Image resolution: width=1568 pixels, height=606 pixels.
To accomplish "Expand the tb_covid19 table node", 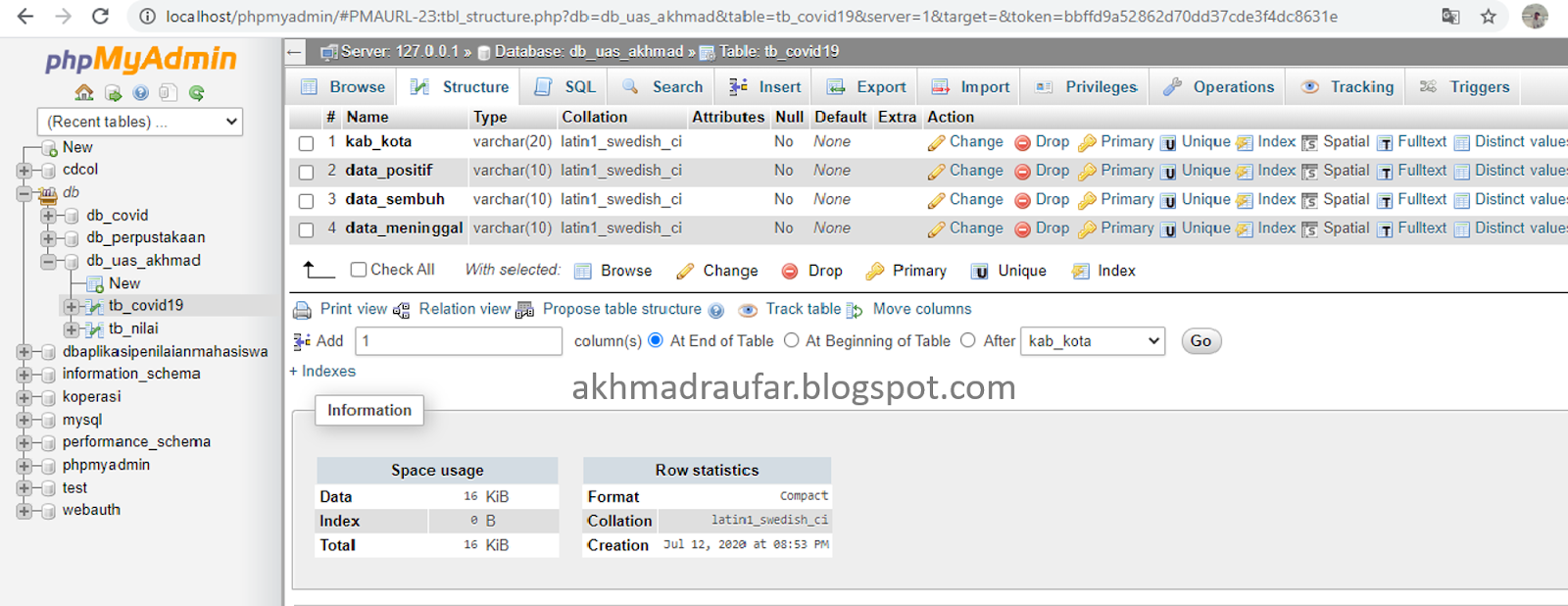I will click(x=72, y=306).
